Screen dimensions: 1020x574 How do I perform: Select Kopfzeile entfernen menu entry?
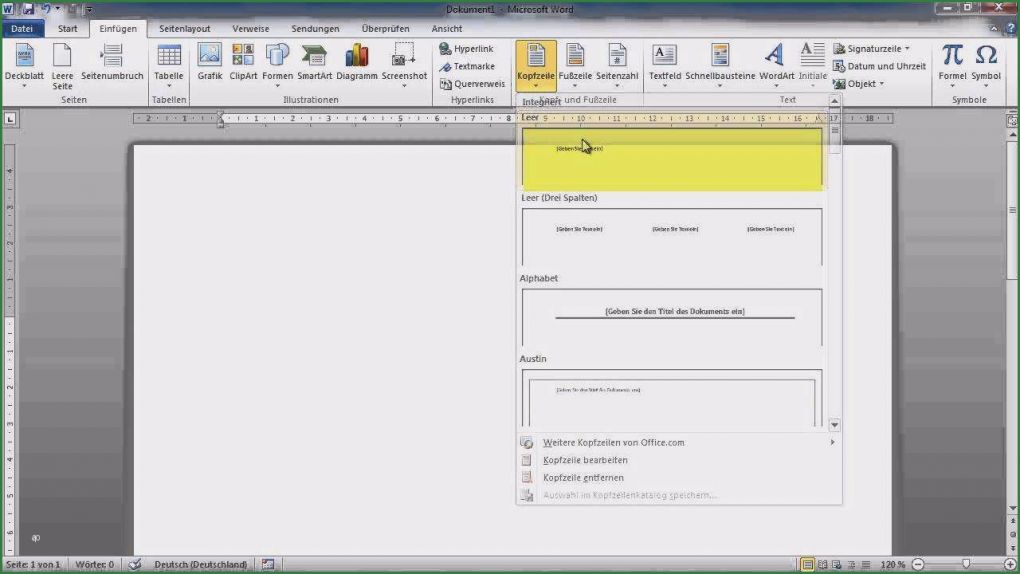pyautogui.click(x=583, y=478)
